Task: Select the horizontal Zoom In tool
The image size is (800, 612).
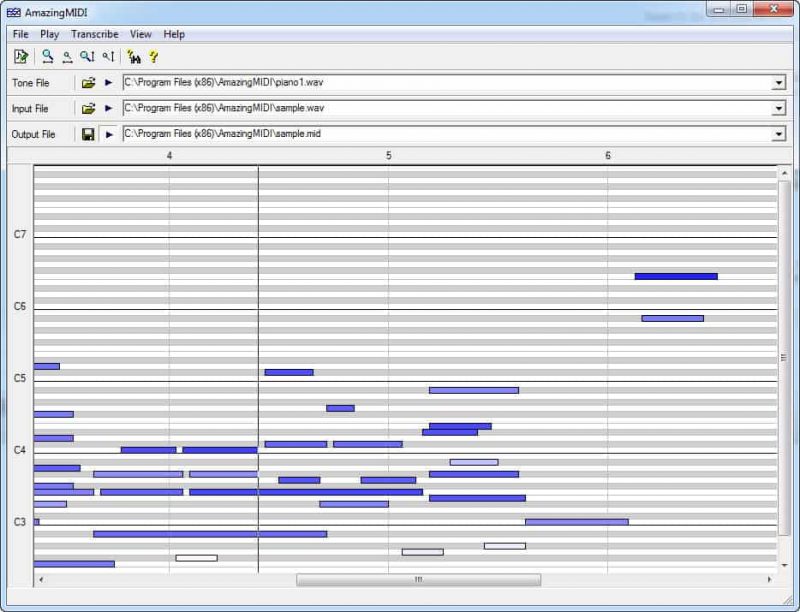Action: point(47,57)
